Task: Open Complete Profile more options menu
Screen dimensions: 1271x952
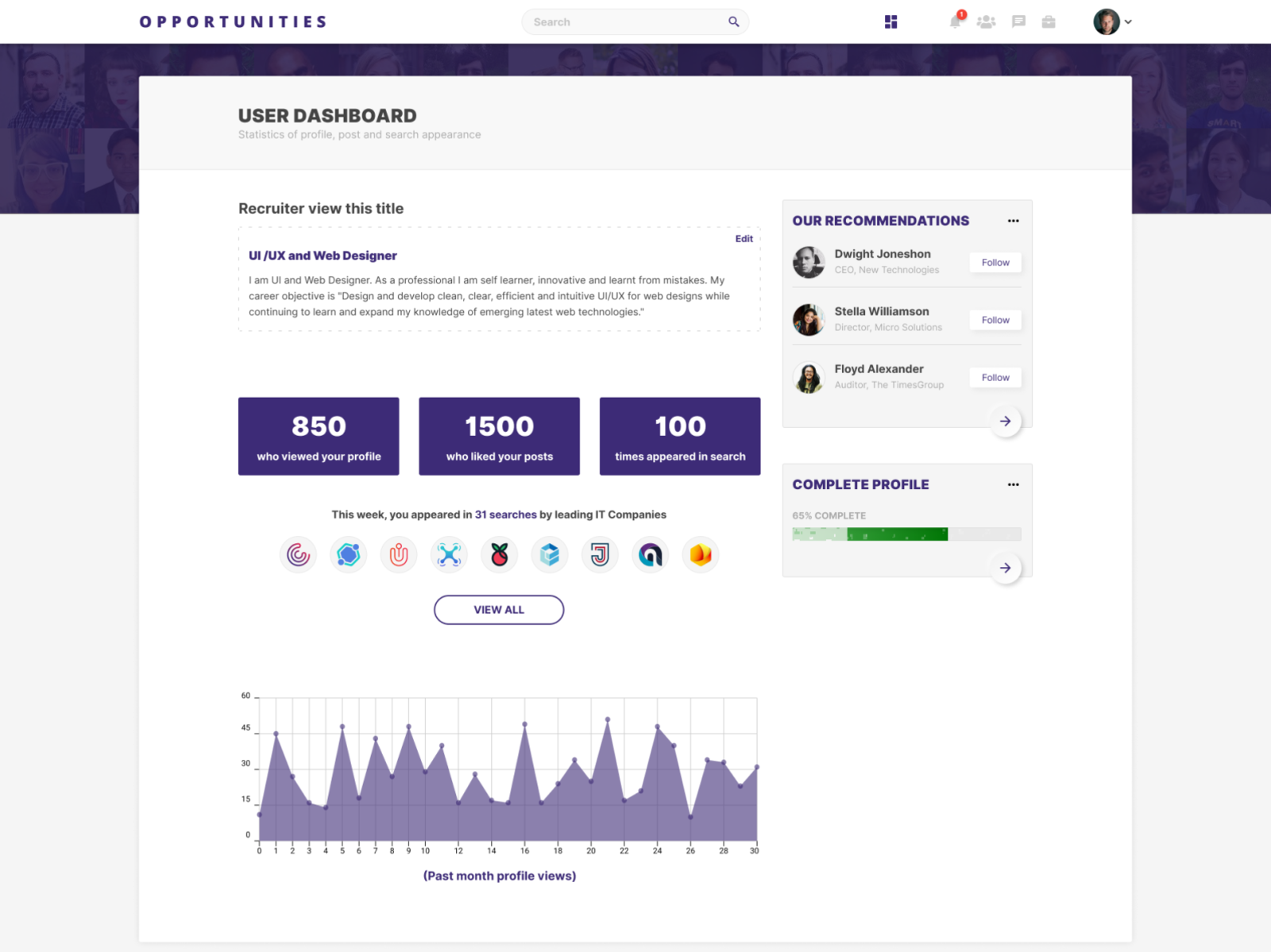Action: [x=1013, y=484]
